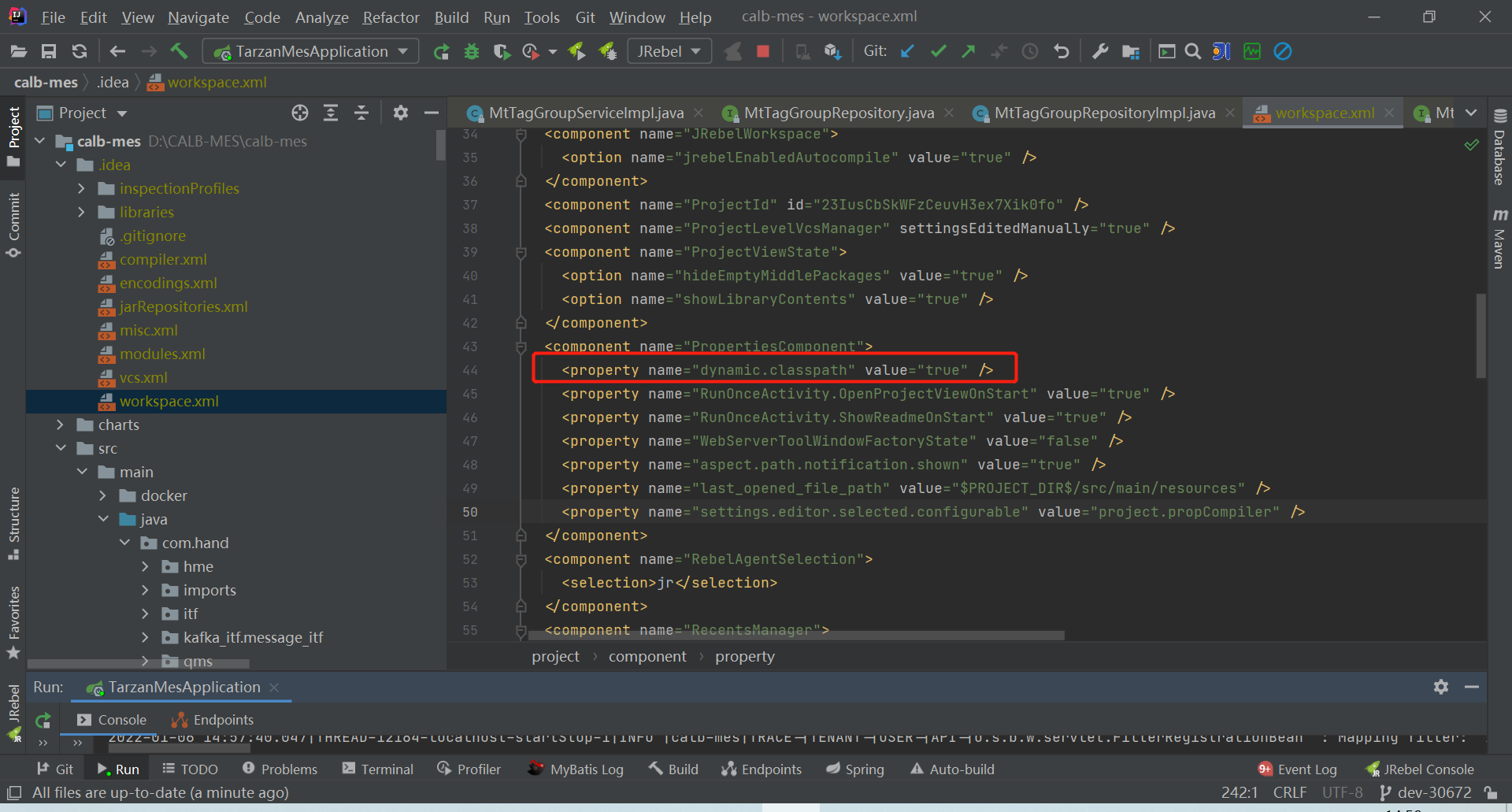Select opened file target icon in Project panel
The height and width of the screenshot is (812, 1512).
pos(300,113)
